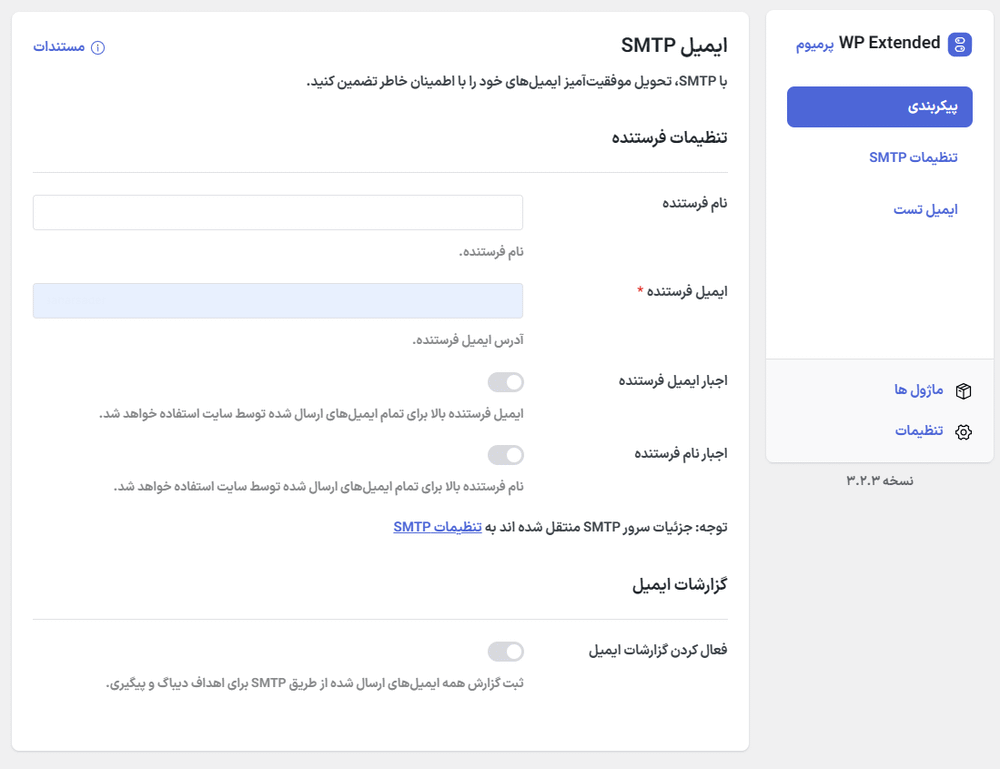
Task: Enable the اجبار ایمیل فرستنده toggle
Action: [x=506, y=382]
